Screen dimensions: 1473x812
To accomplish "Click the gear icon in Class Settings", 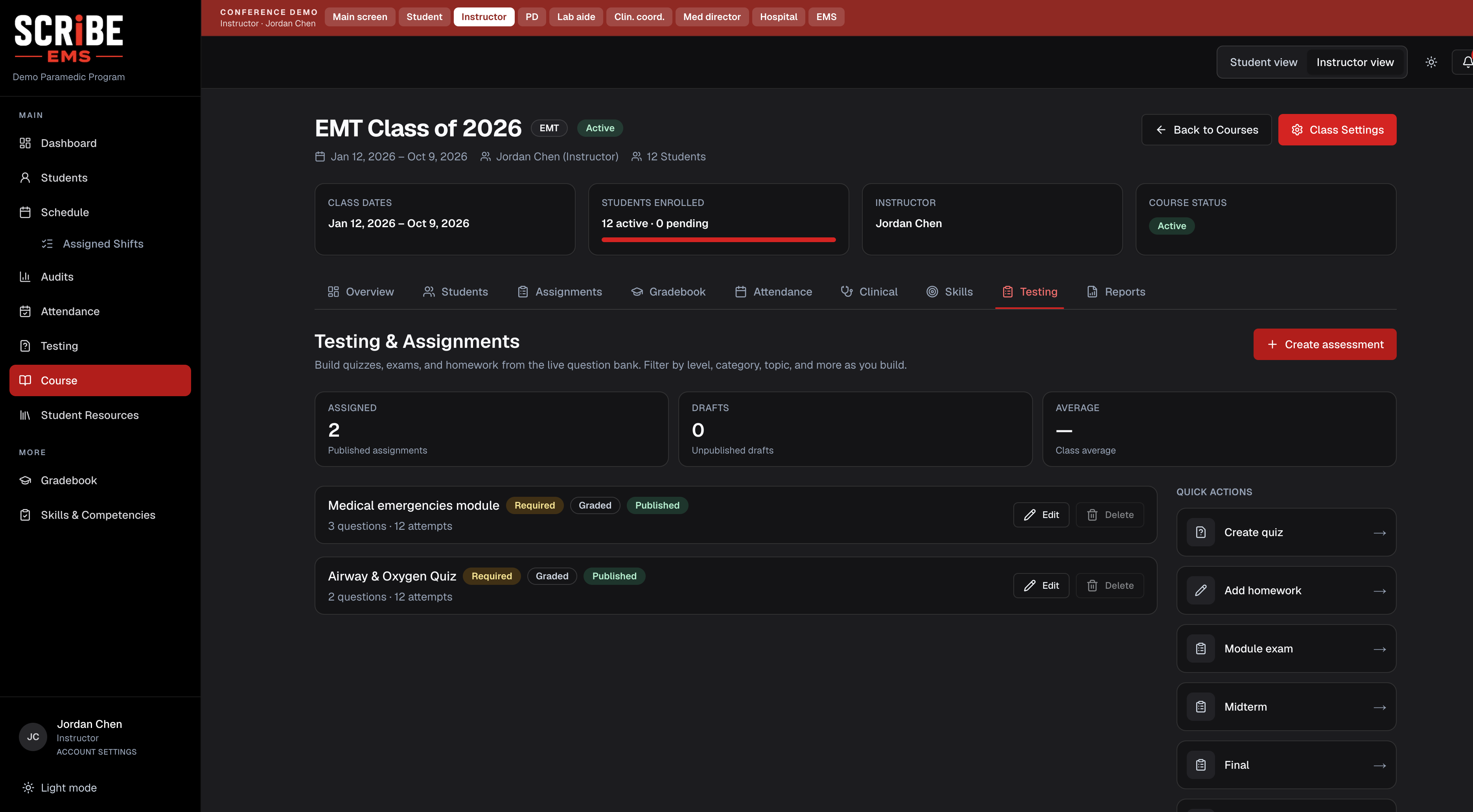I will pos(1297,130).
